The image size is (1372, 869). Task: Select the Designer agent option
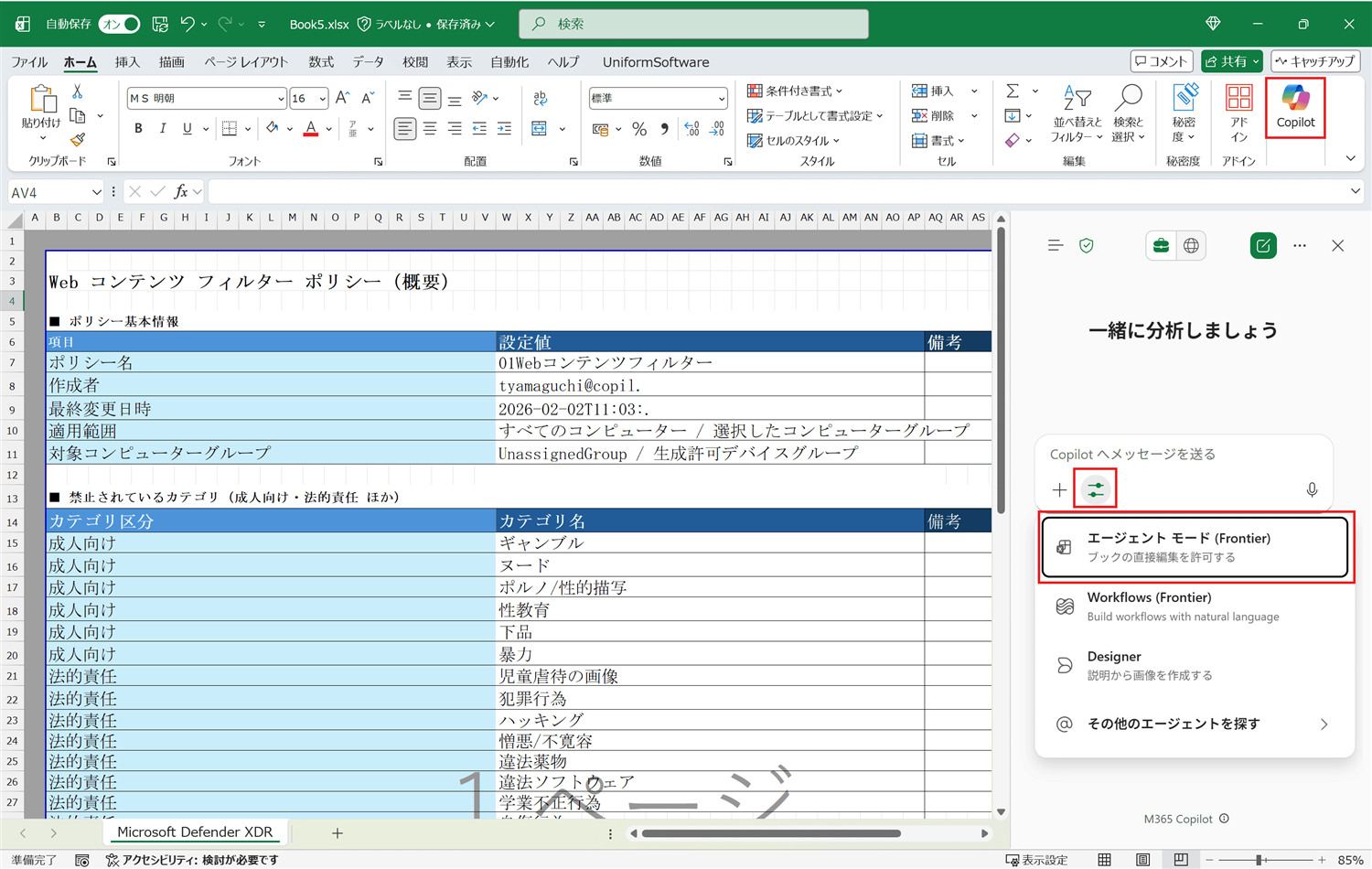pos(1195,665)
